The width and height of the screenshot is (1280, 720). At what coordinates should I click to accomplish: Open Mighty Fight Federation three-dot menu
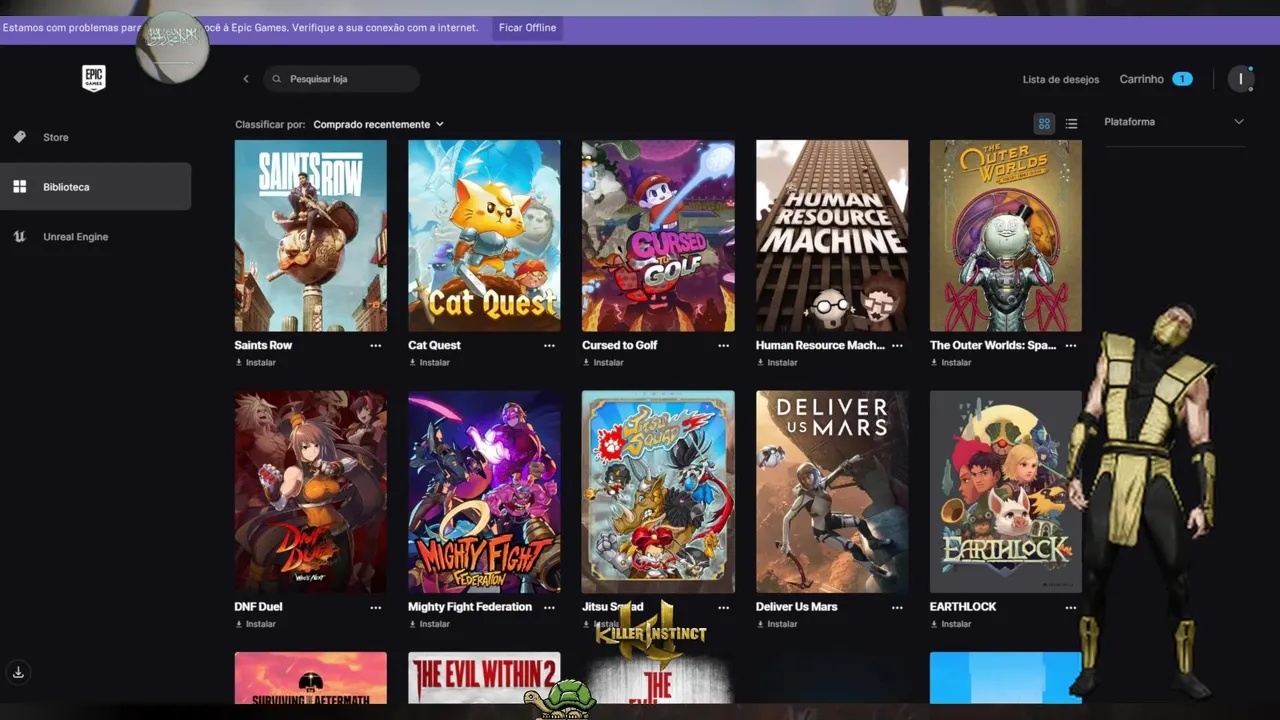[x=550, y=607]
